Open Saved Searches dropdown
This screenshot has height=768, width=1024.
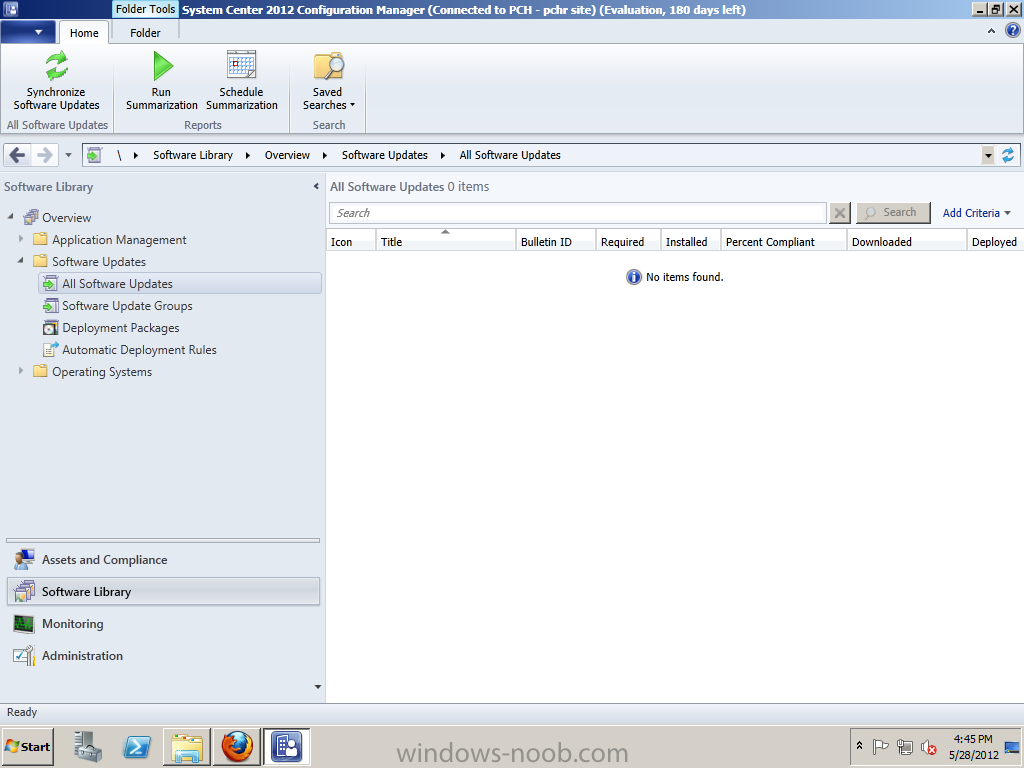click(328, 81)
